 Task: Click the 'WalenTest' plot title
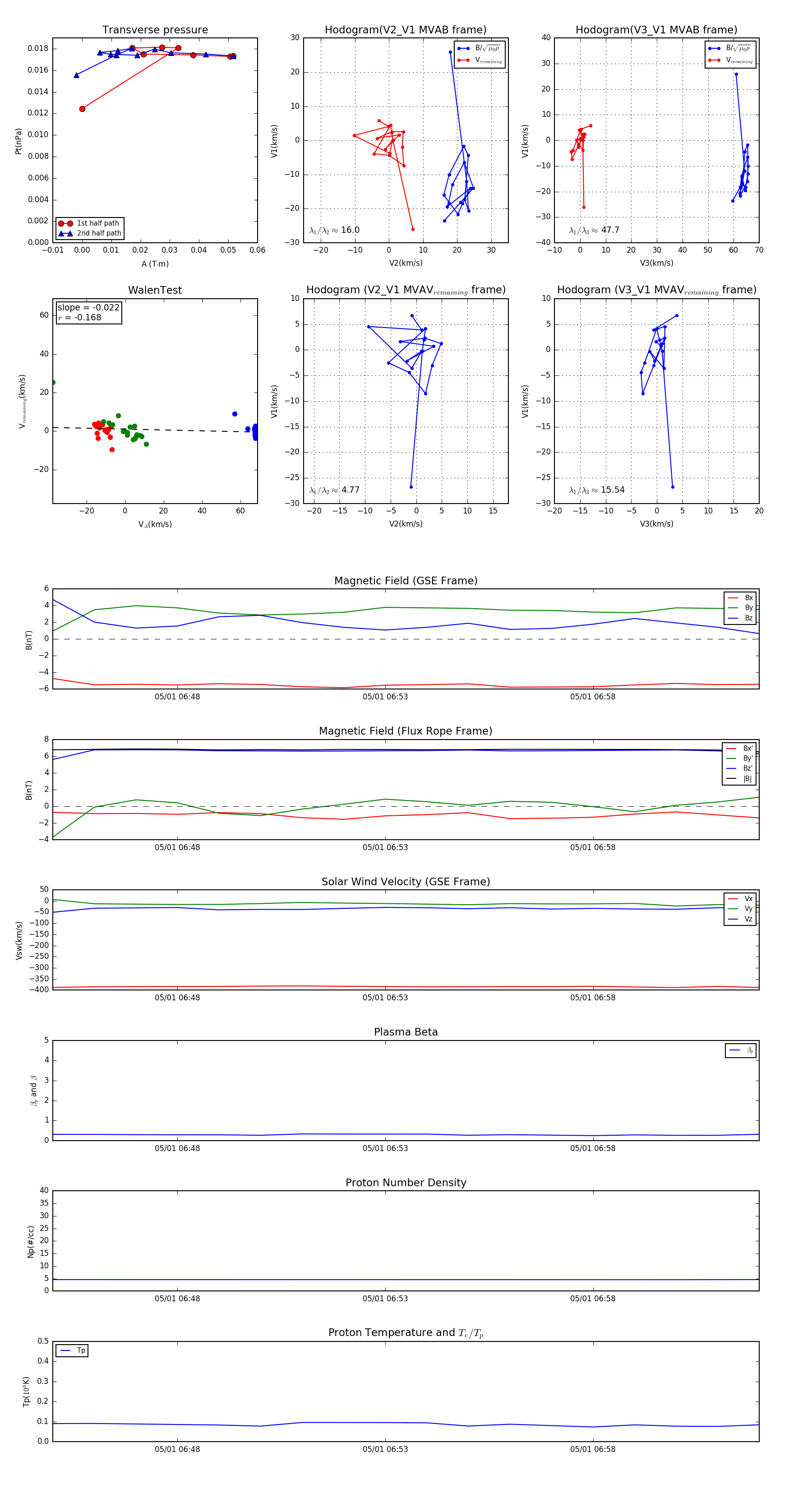(155, 290)
